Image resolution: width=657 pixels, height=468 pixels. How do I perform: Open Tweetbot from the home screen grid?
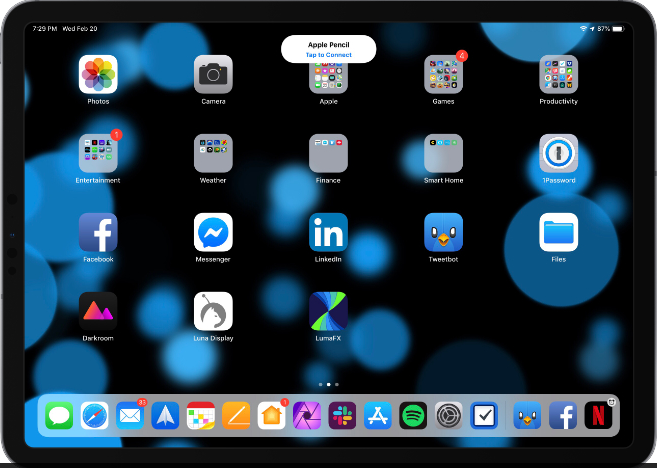[x=443, y=232]
